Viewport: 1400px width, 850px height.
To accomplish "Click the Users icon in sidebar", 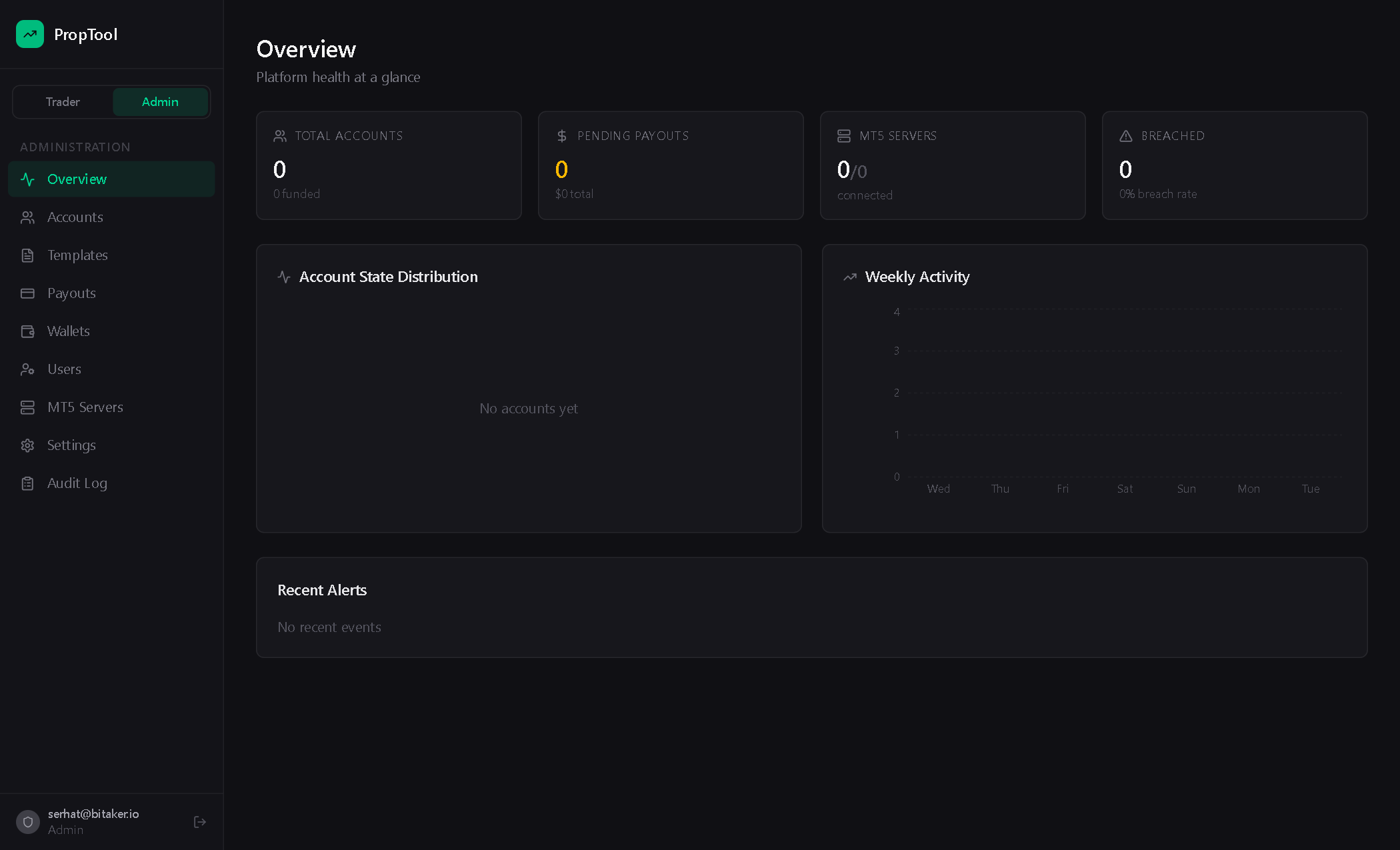I will point(27,369).
